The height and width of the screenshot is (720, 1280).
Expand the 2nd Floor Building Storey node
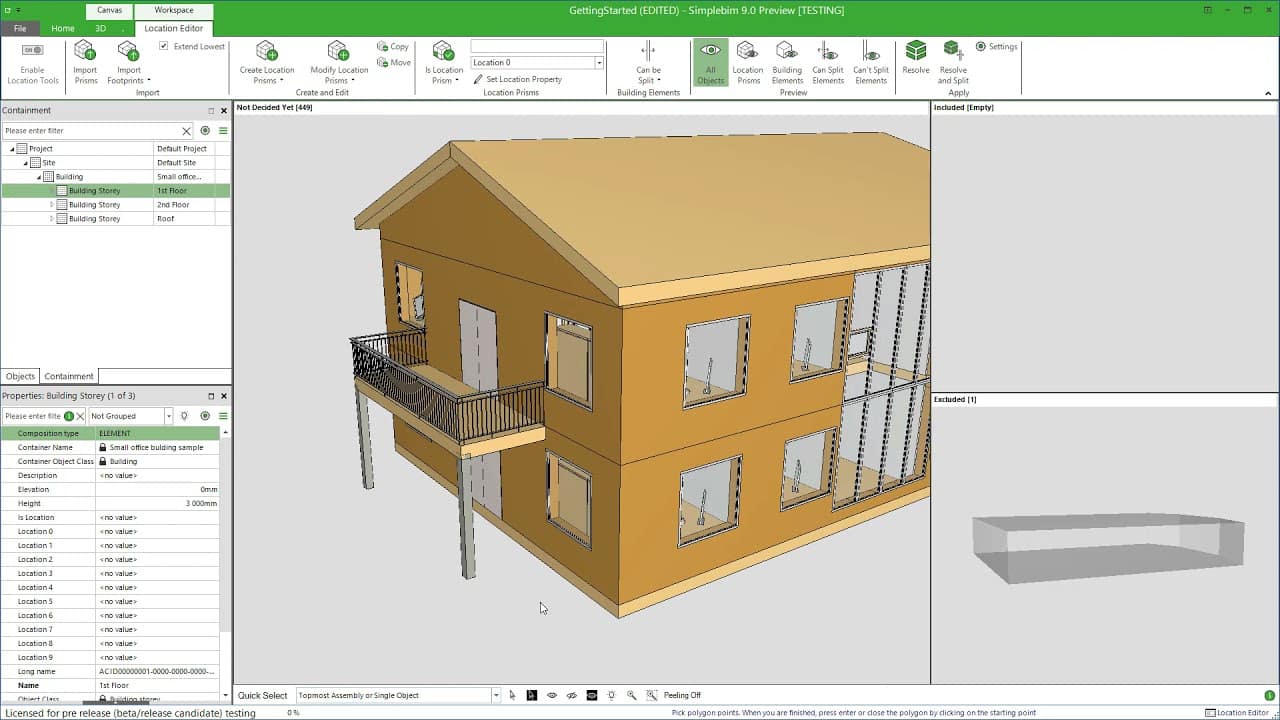52,205
